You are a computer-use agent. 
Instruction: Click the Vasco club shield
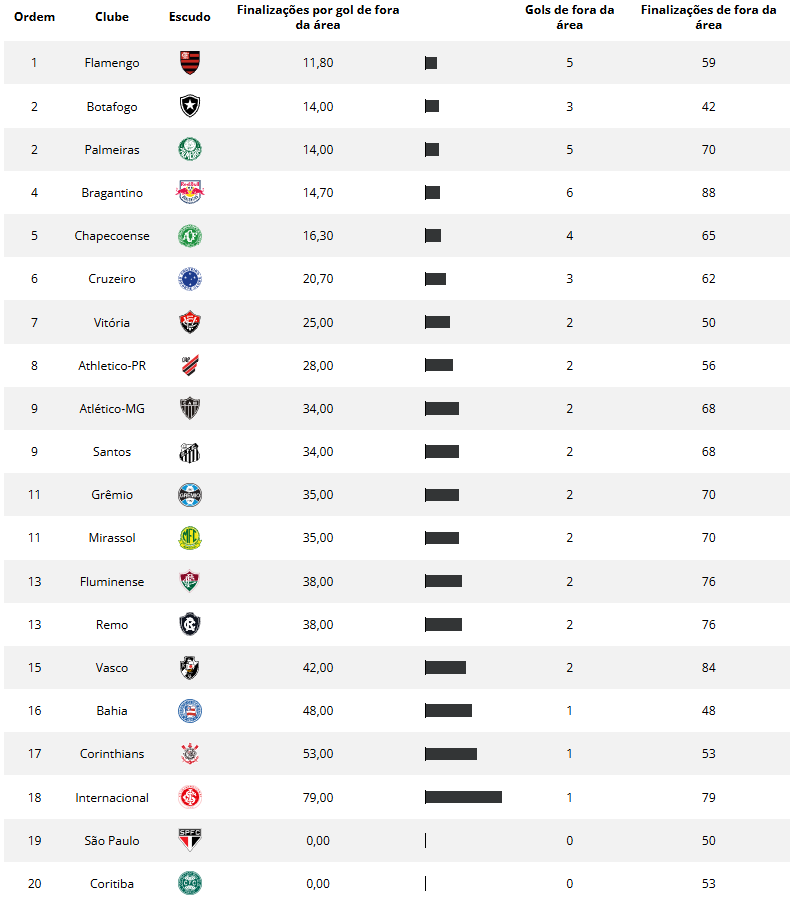tap(189, 668)
